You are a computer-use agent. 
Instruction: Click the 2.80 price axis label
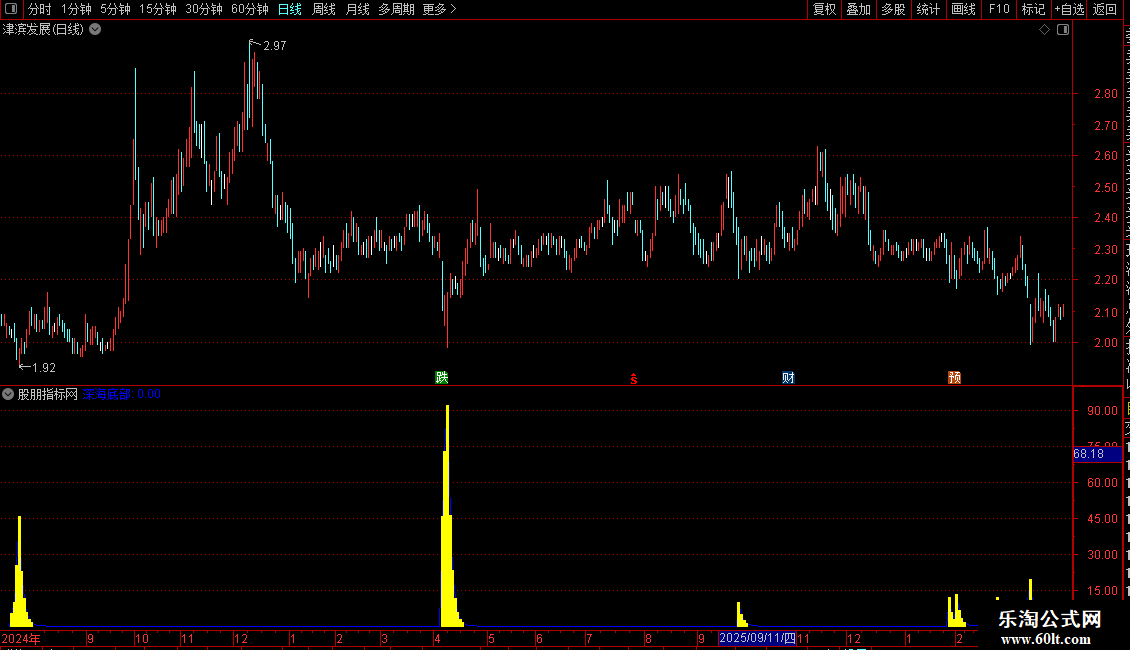(1105, 94)
